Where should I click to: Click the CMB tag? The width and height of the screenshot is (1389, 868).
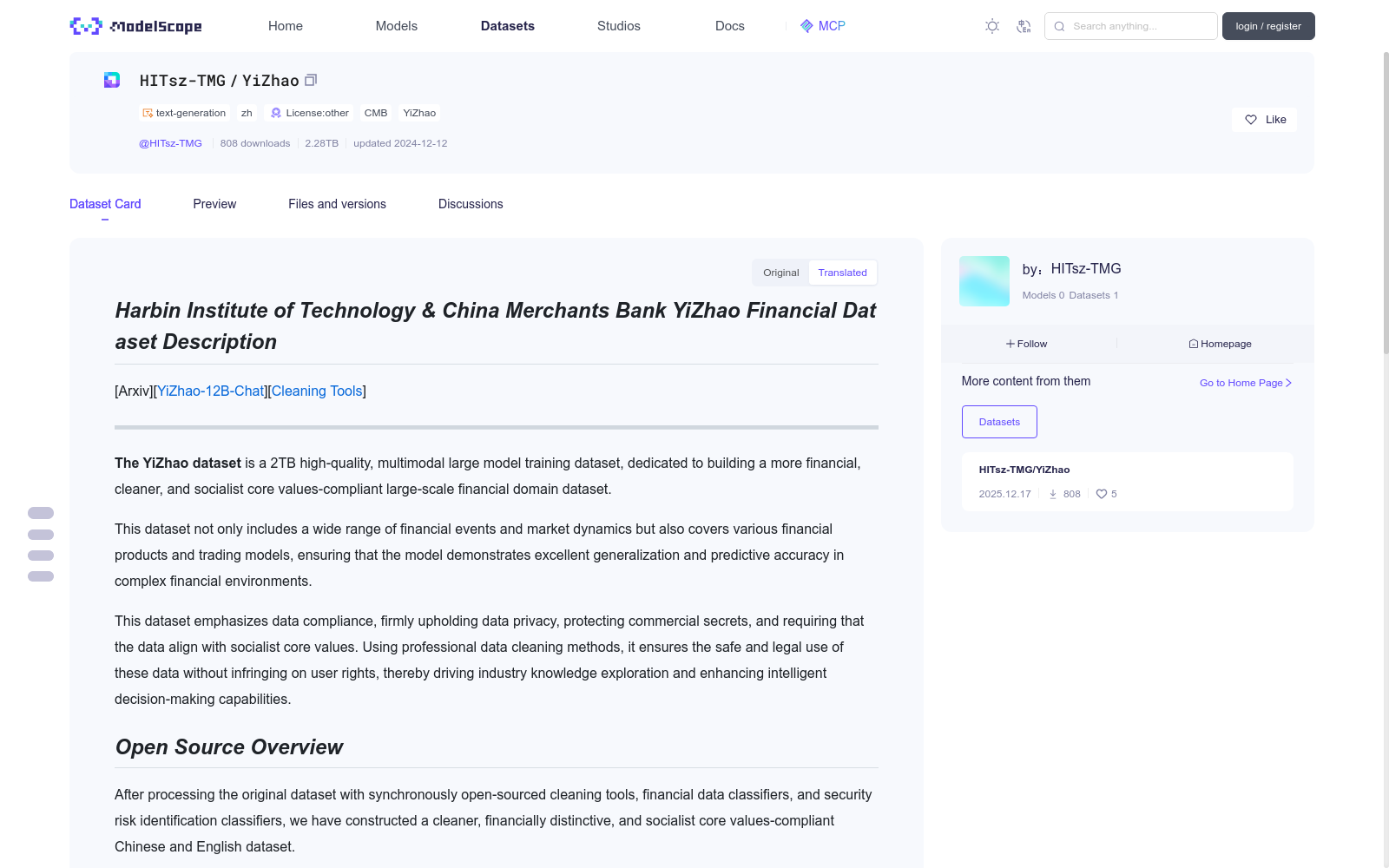[376, 113]
